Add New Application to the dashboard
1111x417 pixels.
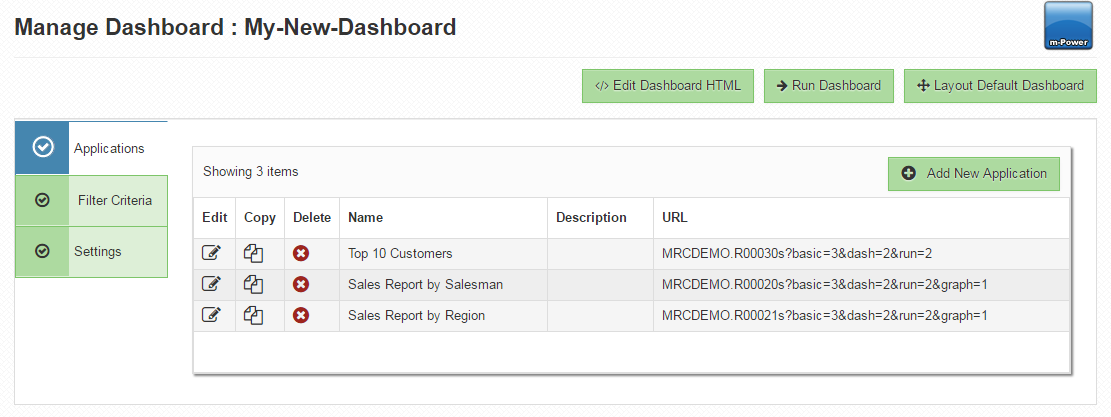click(974, 173)
